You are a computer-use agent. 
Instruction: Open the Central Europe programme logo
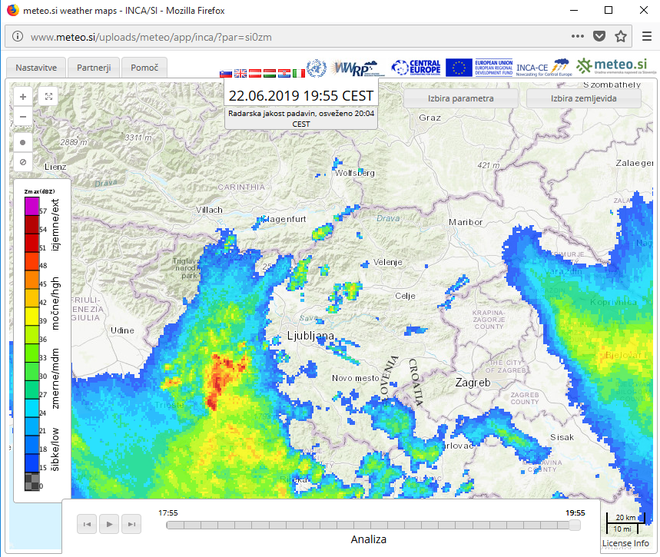(x=416, y=67)
